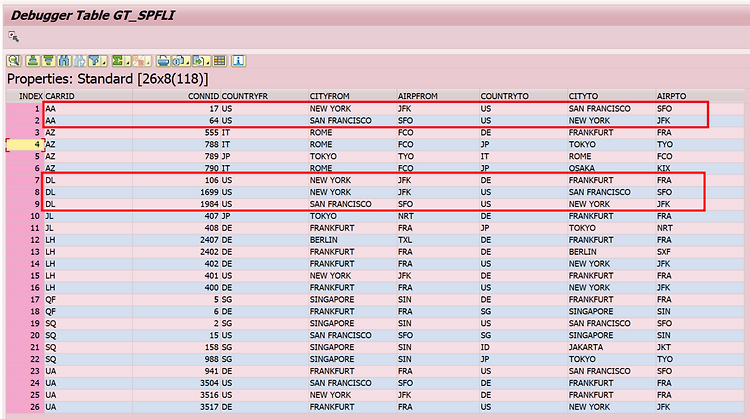Click CONNID value 555
Image resolution: width=750 pixels, height=419 pixels.
(x=211, y=132)
